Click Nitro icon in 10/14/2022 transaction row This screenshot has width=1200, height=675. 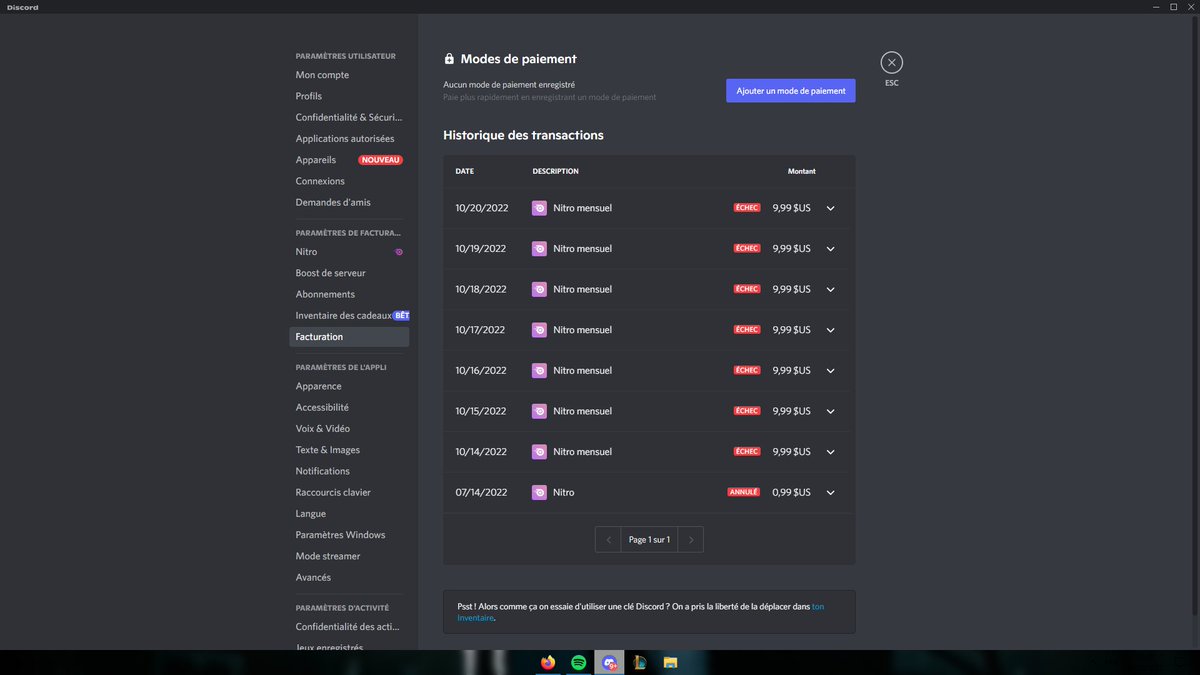point(540,452)
